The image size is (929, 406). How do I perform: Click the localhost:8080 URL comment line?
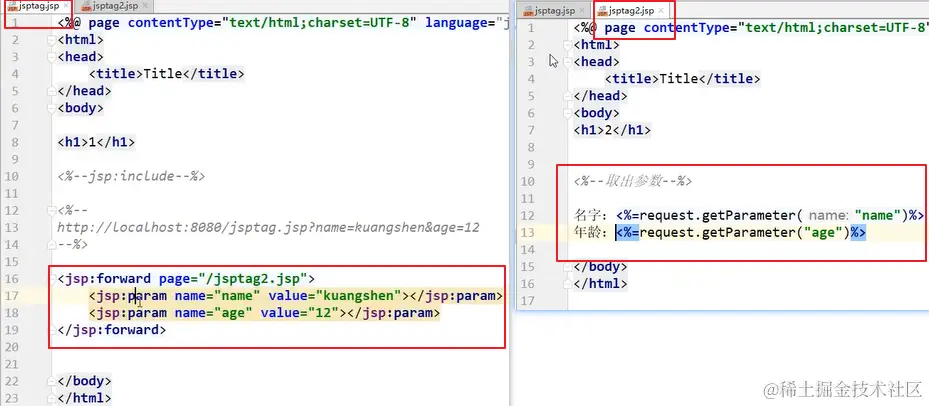pyautogui.click(x=268, y=228)
